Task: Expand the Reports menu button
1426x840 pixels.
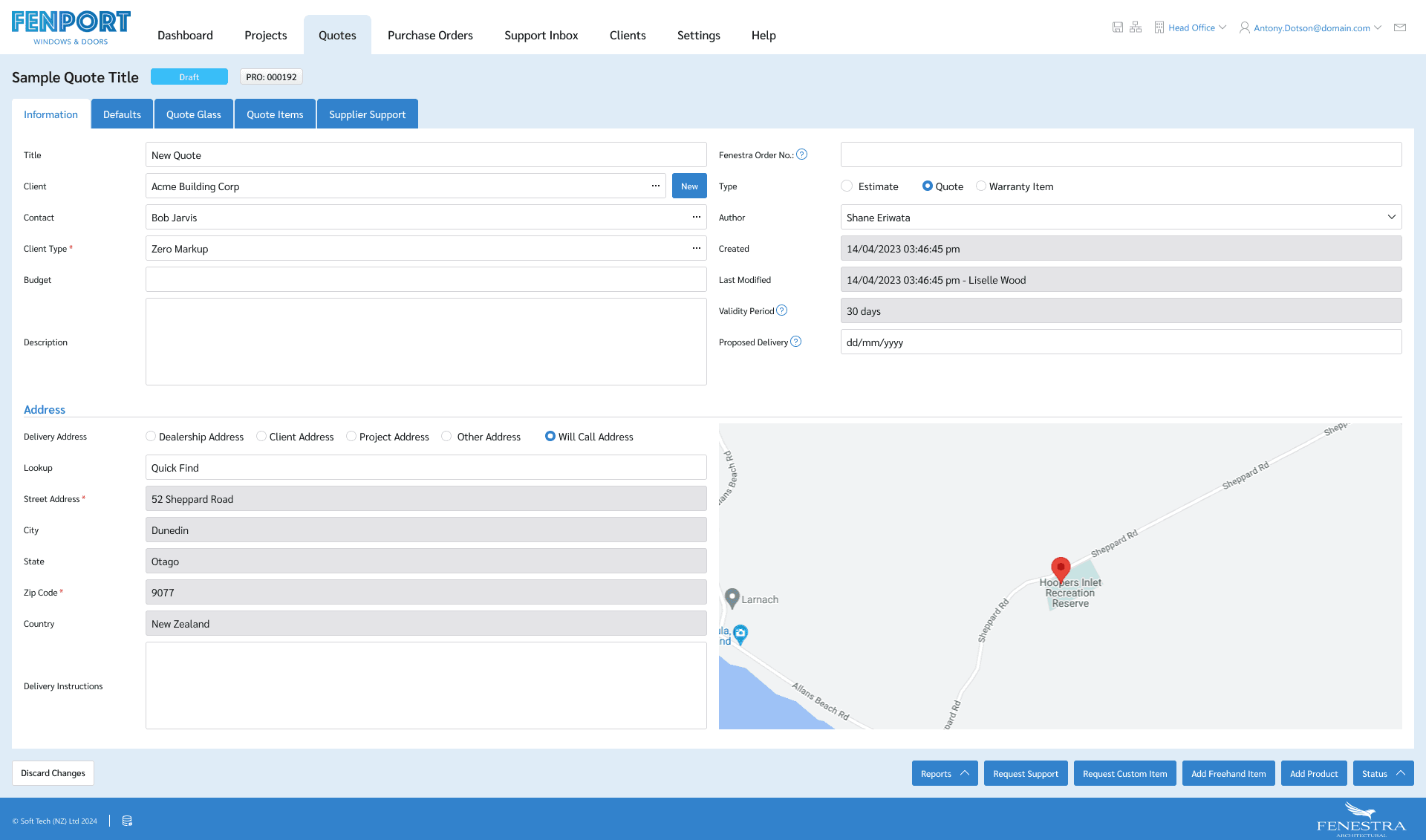Action: coord(944,773)
